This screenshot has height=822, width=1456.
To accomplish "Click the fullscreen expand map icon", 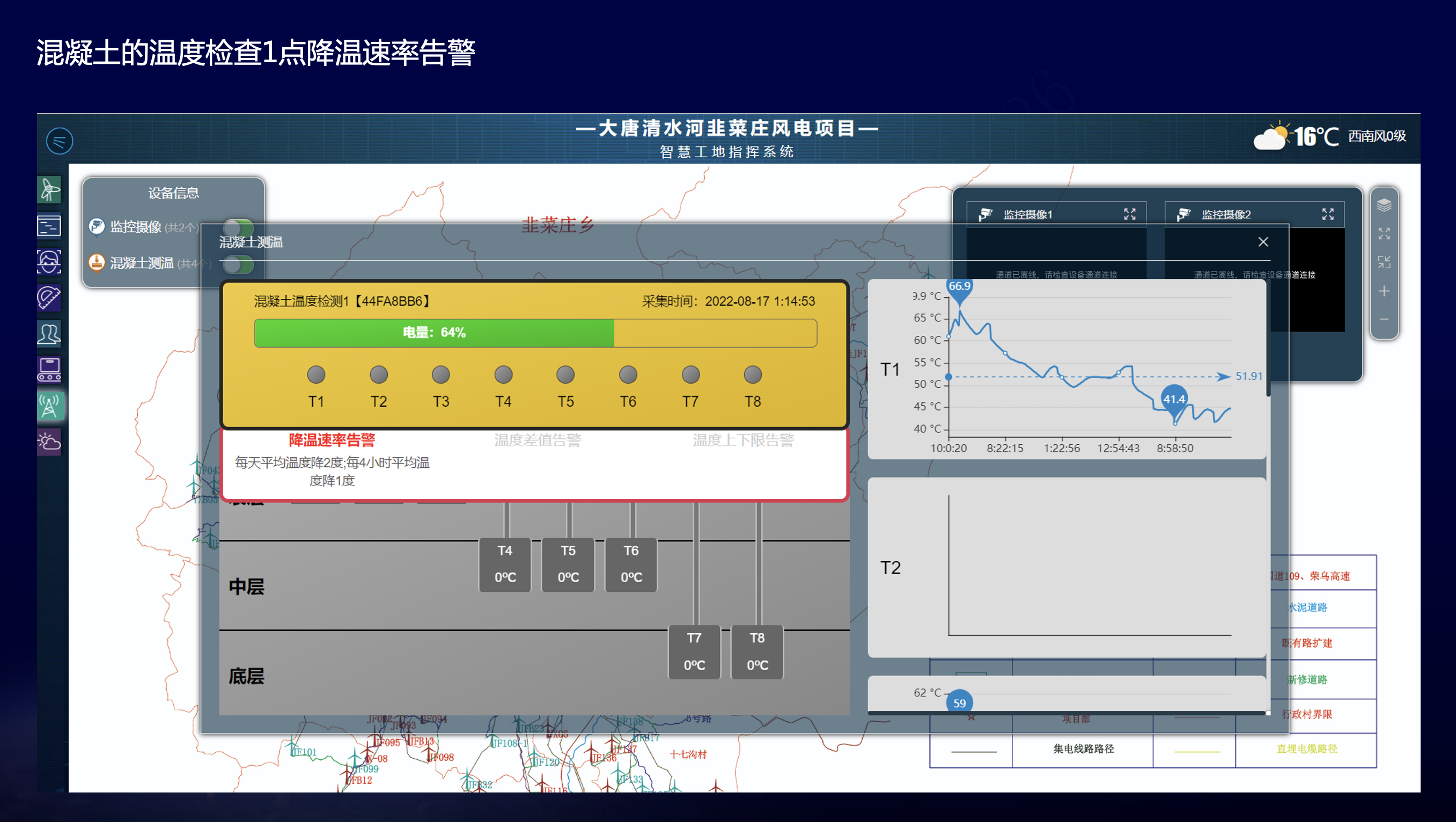I will point(1384,233).
